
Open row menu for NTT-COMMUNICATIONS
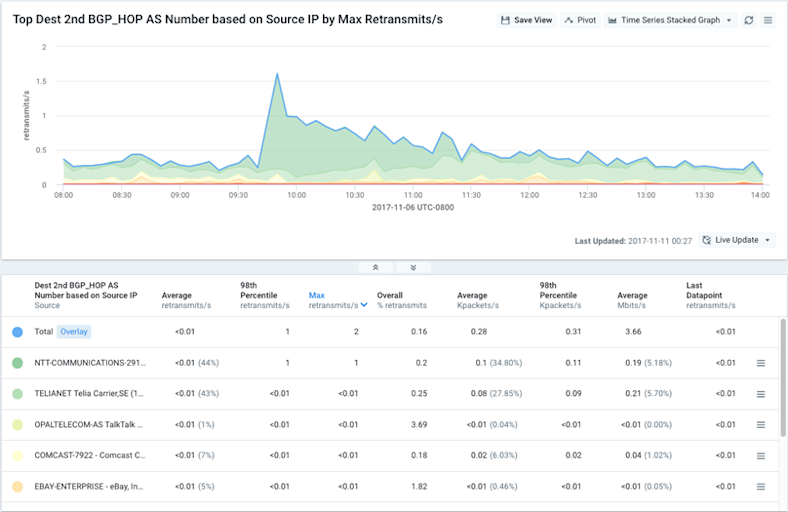761,363
